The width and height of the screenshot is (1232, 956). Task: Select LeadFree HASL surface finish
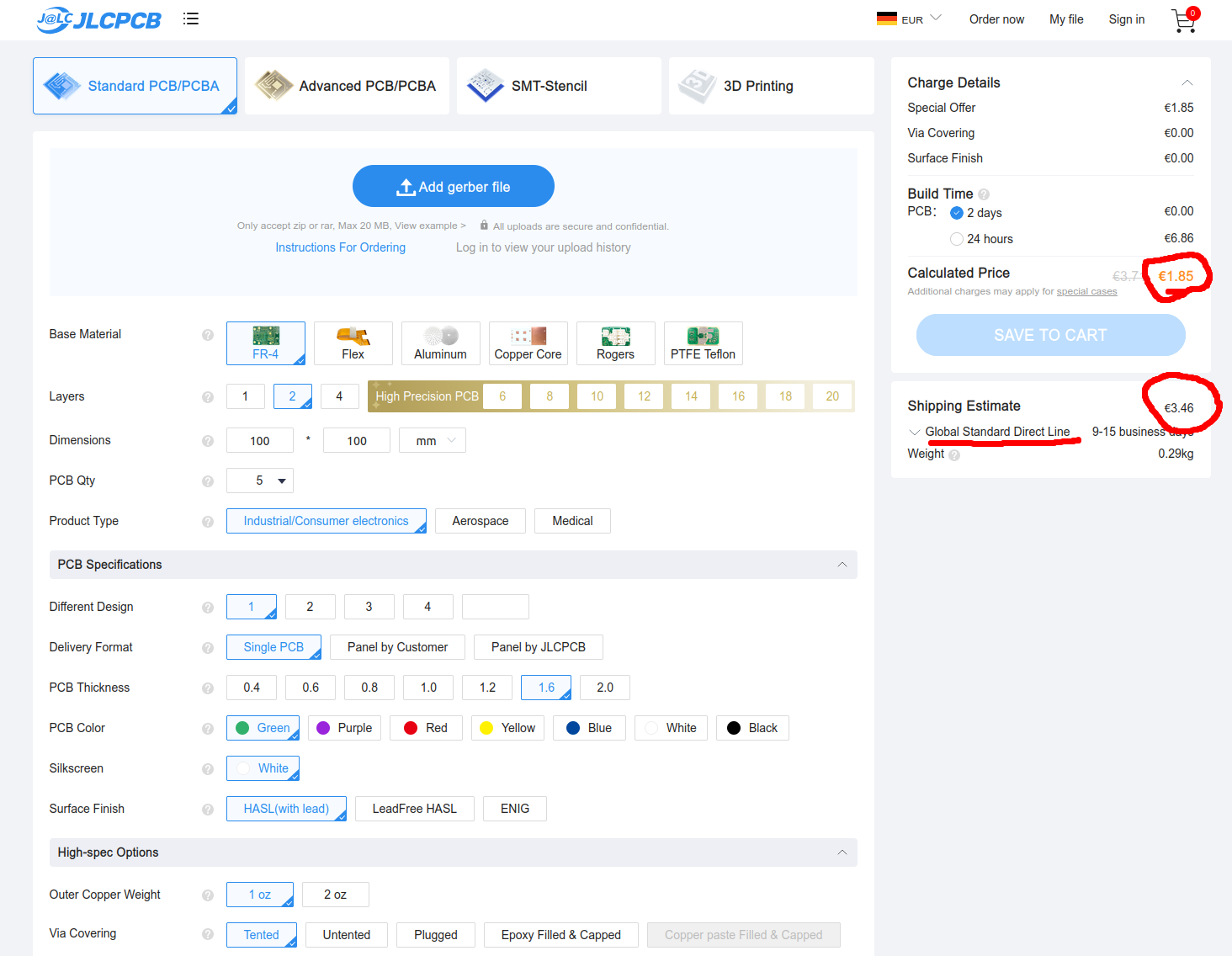(415, 809)
